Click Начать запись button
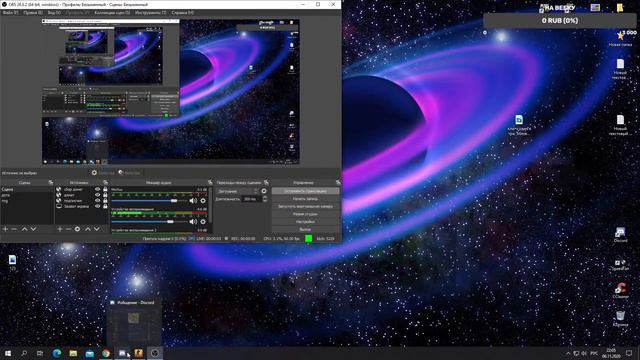The width and height of the screenshot is (640, 360). pyautogui.click(x=305, y=199)
